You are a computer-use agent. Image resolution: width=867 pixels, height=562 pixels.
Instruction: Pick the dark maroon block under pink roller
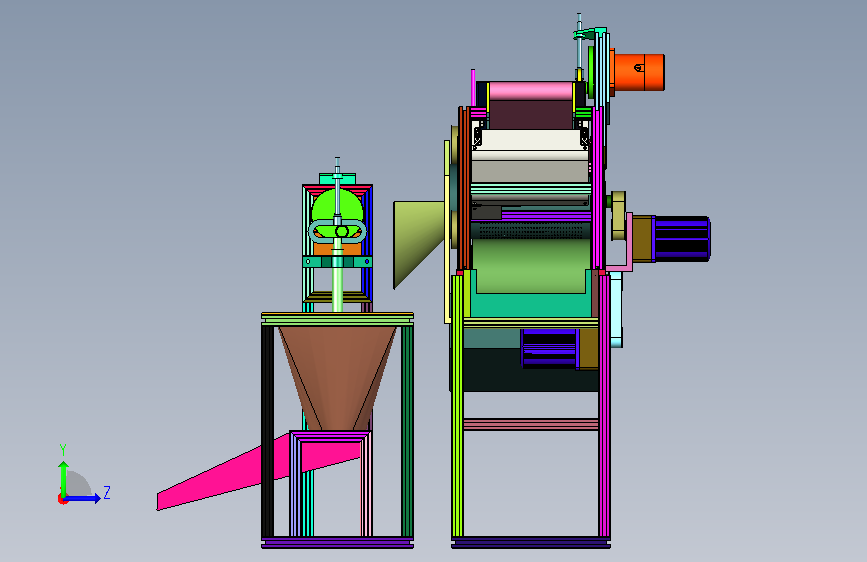531,115
